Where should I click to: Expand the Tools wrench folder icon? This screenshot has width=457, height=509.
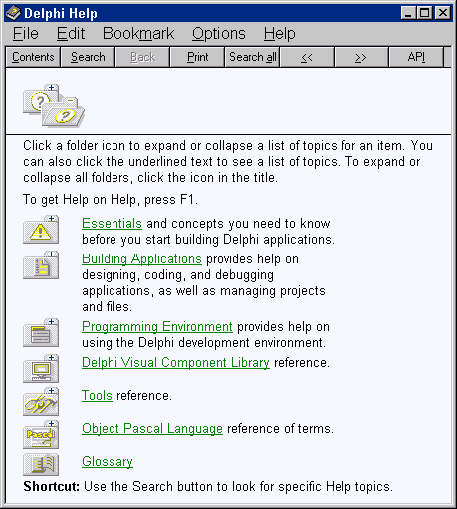[x=41, y=402]
